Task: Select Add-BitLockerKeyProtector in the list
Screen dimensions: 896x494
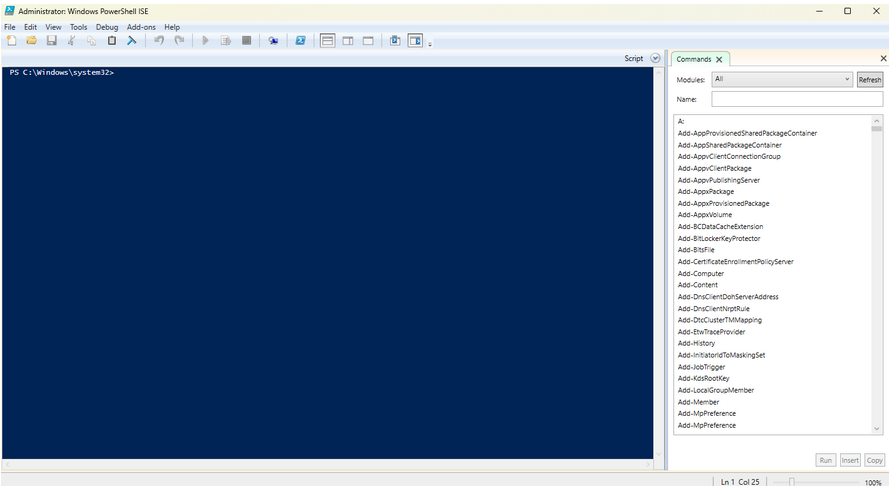Action: [719, 238]
